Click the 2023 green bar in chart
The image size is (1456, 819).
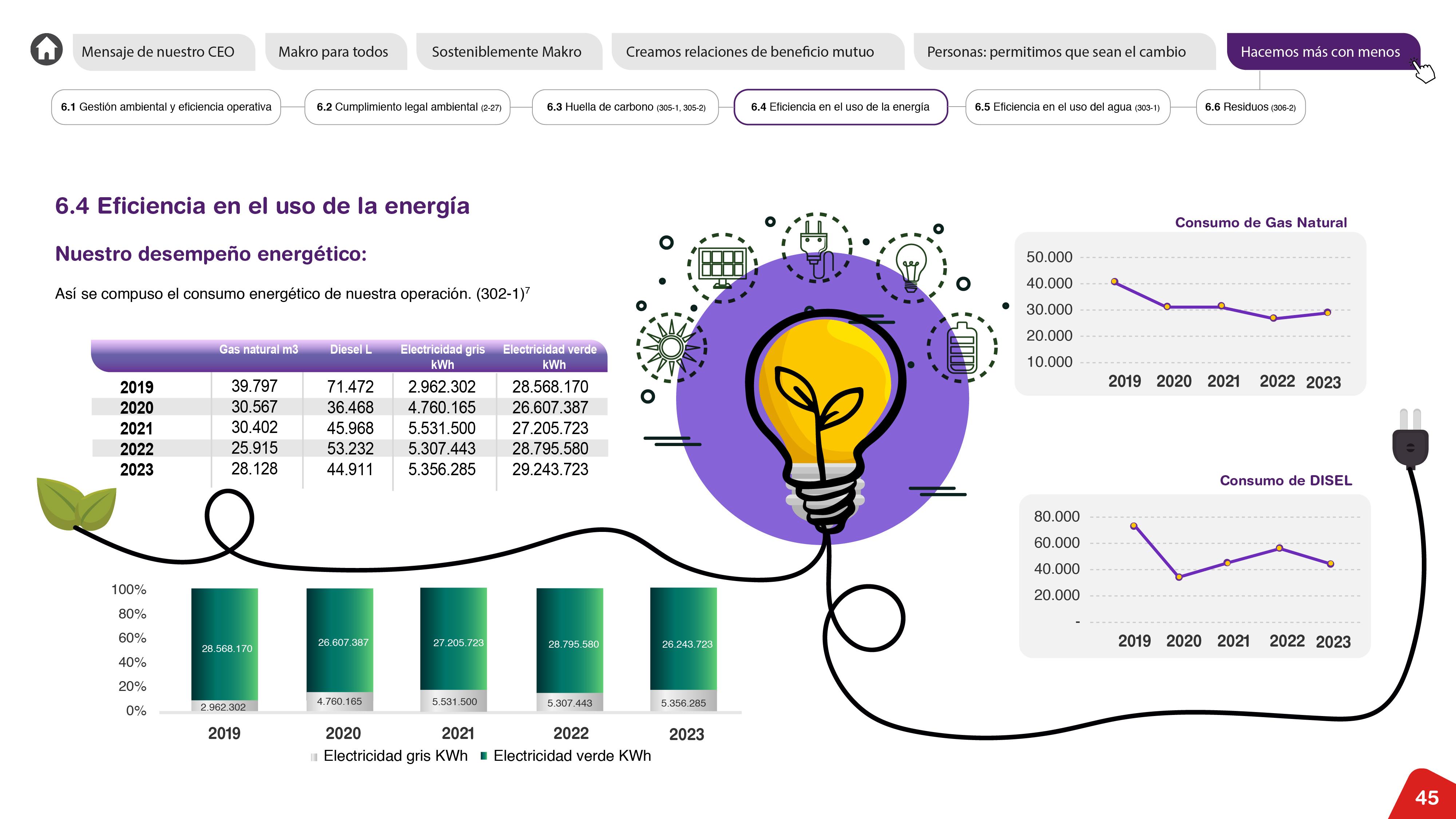pos(683,639)
